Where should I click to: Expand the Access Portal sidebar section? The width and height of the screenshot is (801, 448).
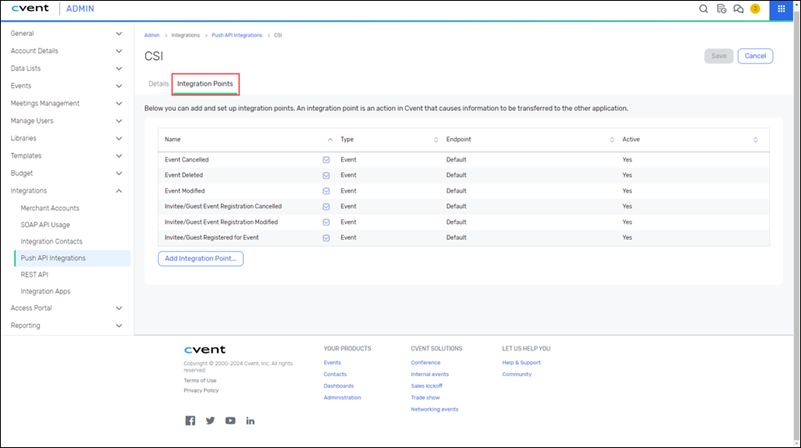point(119,308)
